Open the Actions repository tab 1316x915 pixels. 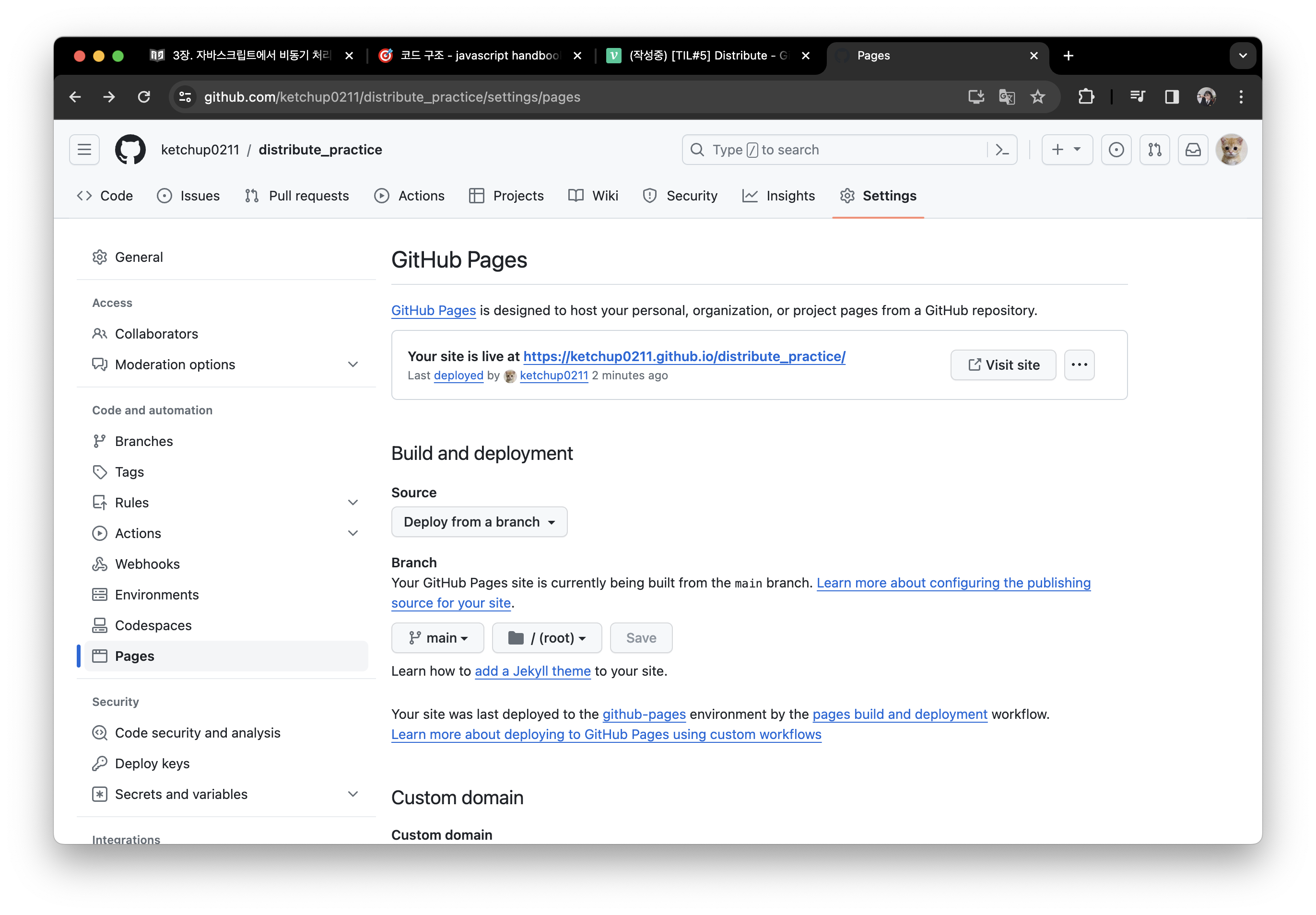coord(409,196)
